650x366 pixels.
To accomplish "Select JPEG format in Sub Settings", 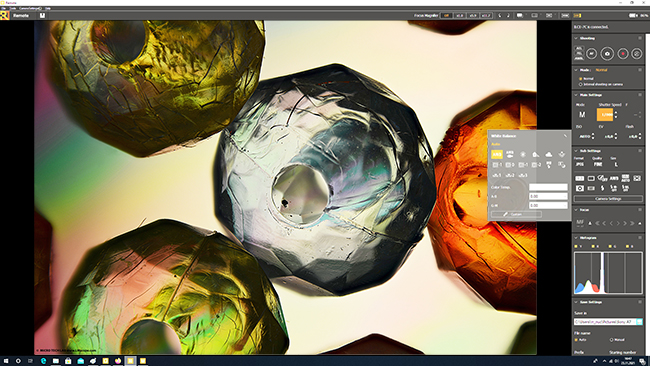I will tap(580, 165).
